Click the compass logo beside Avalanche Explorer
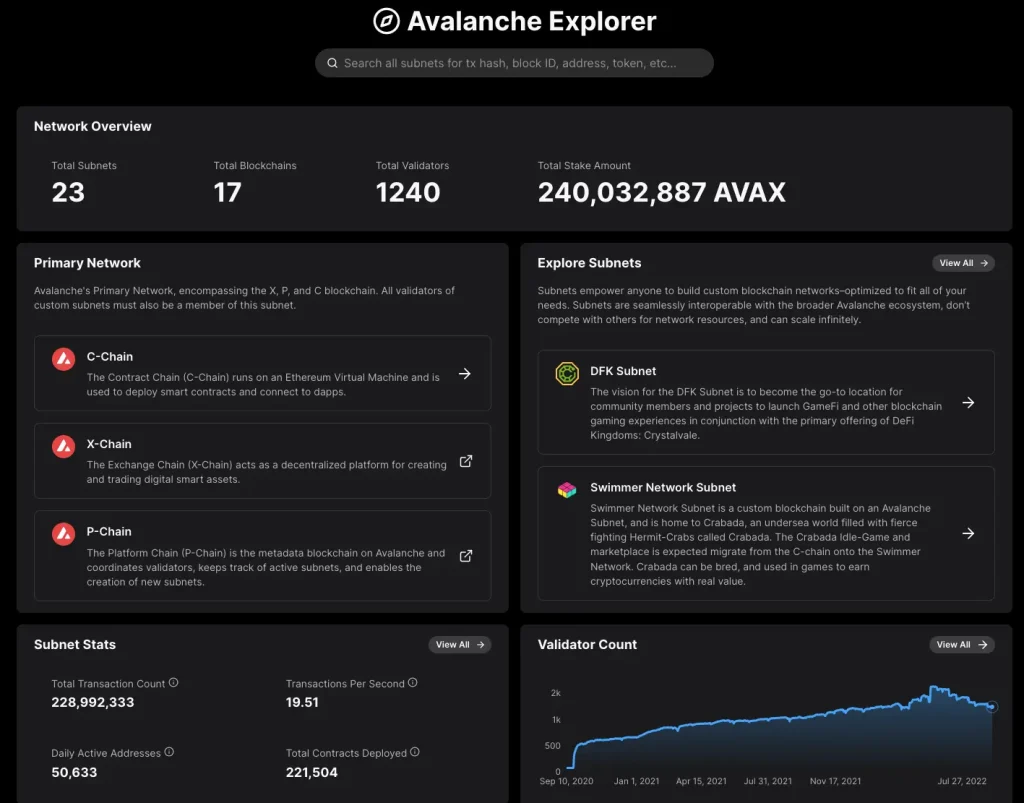This screenshot has height=803, width=1024. (x=385, y=21)
